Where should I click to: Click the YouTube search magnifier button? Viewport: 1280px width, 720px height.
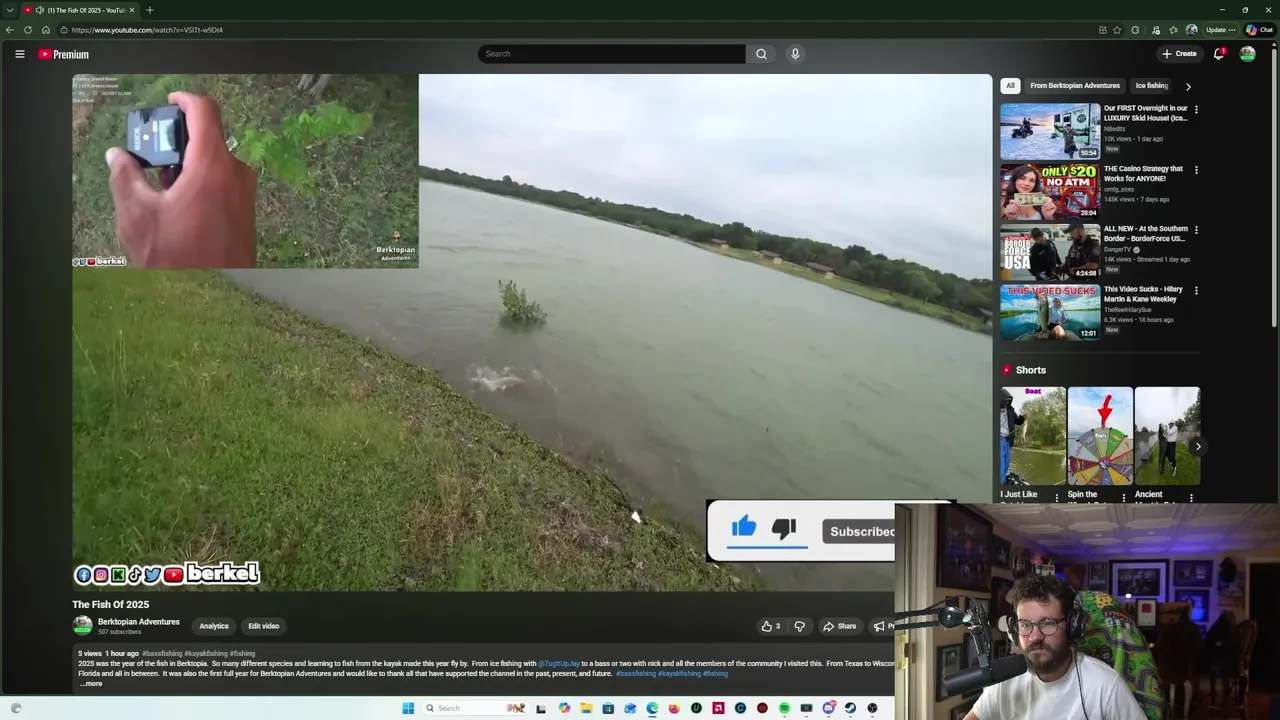[761, 54]
